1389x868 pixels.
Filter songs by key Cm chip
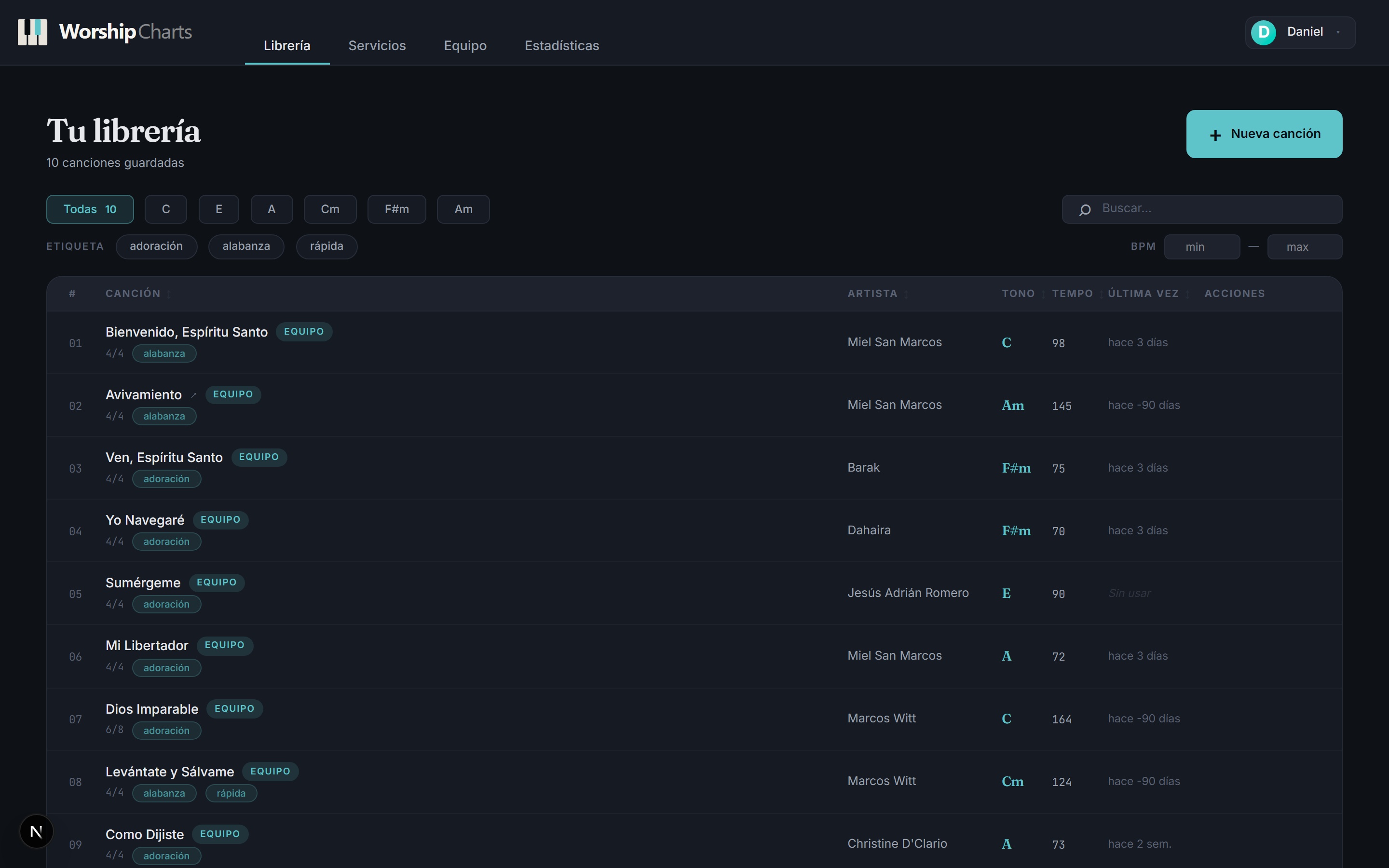330,209
